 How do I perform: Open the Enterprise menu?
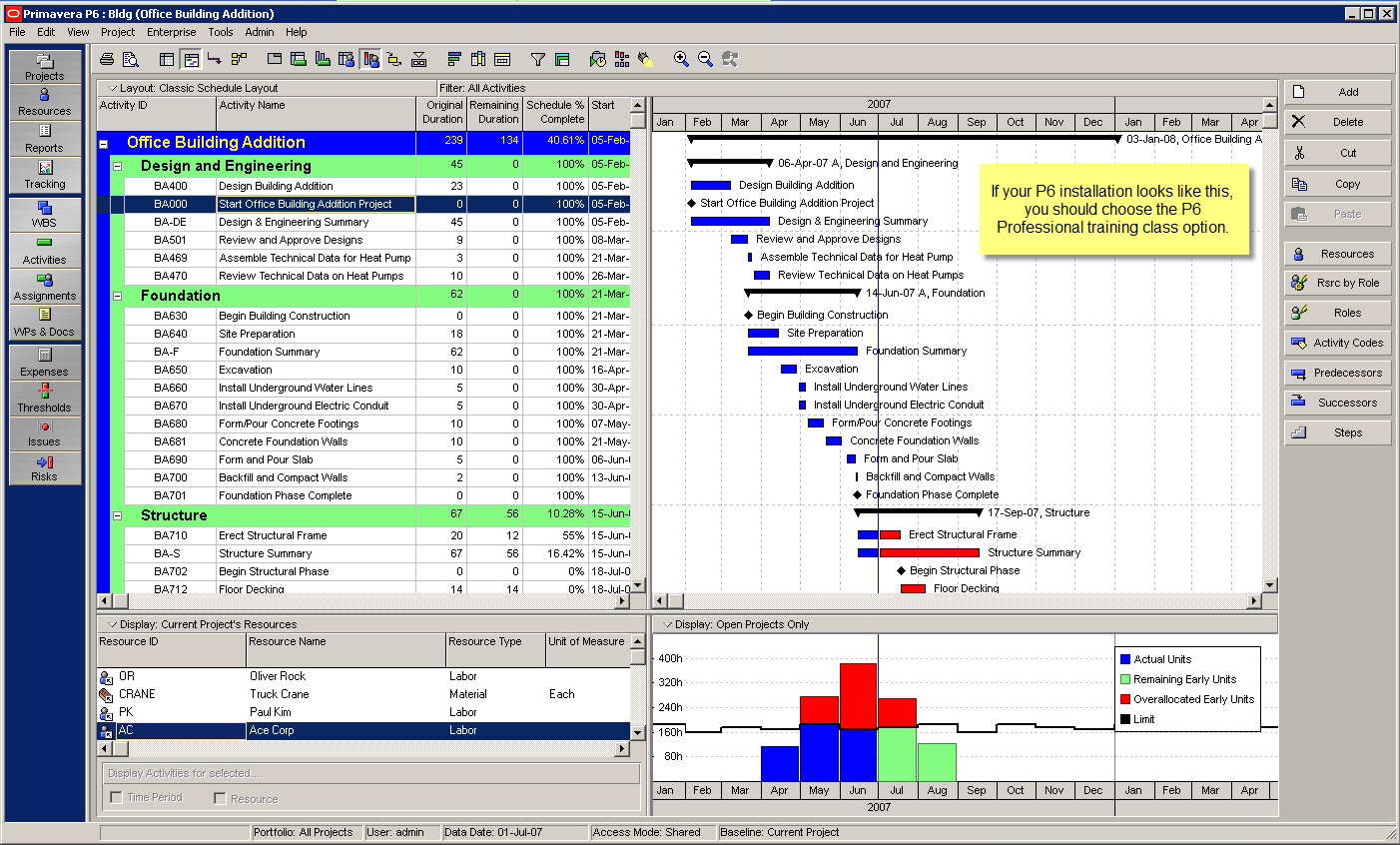pyautogui.click(x=172, y=32)
